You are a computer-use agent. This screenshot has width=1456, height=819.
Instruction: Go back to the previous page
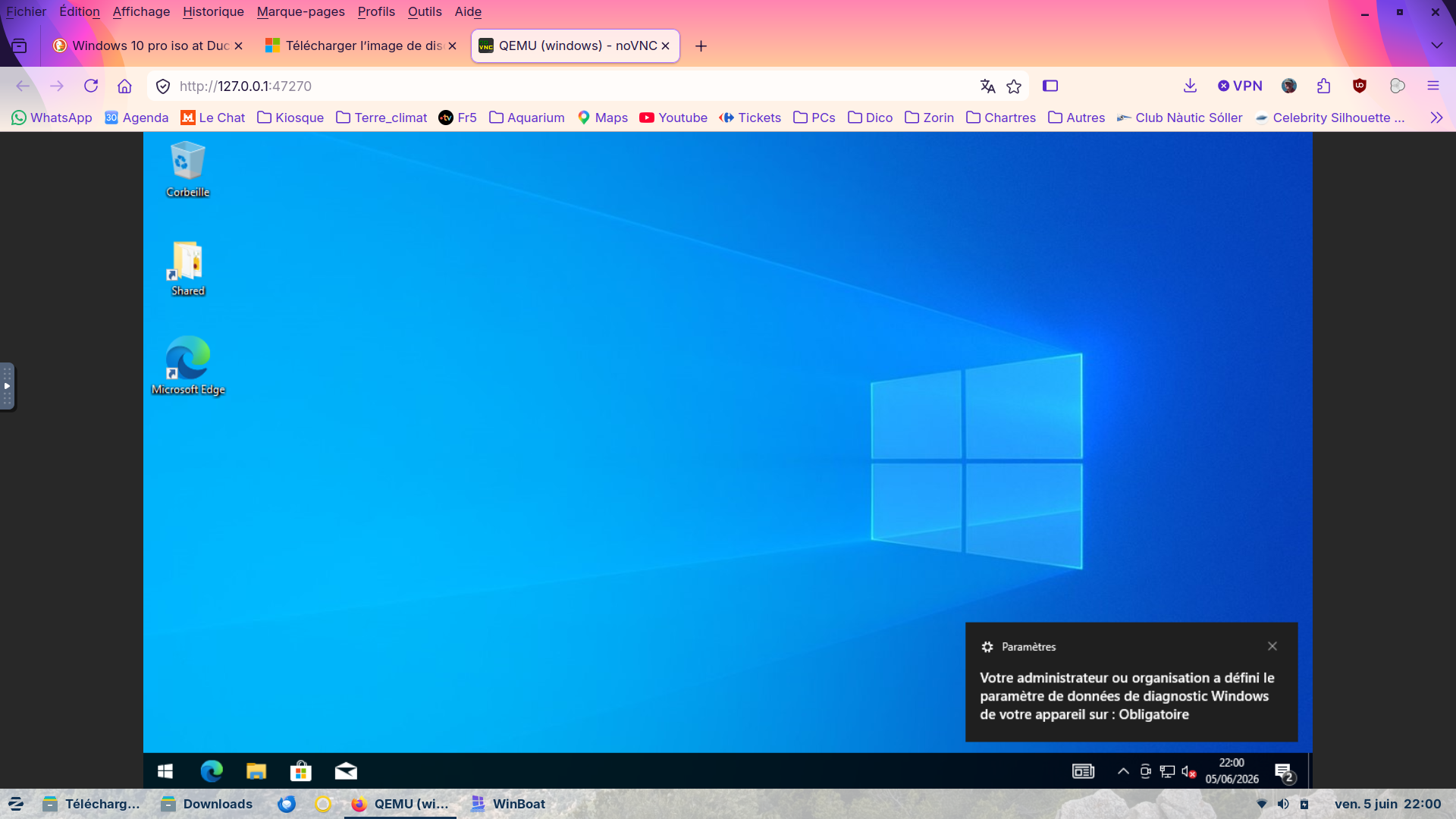coord(23,86)
